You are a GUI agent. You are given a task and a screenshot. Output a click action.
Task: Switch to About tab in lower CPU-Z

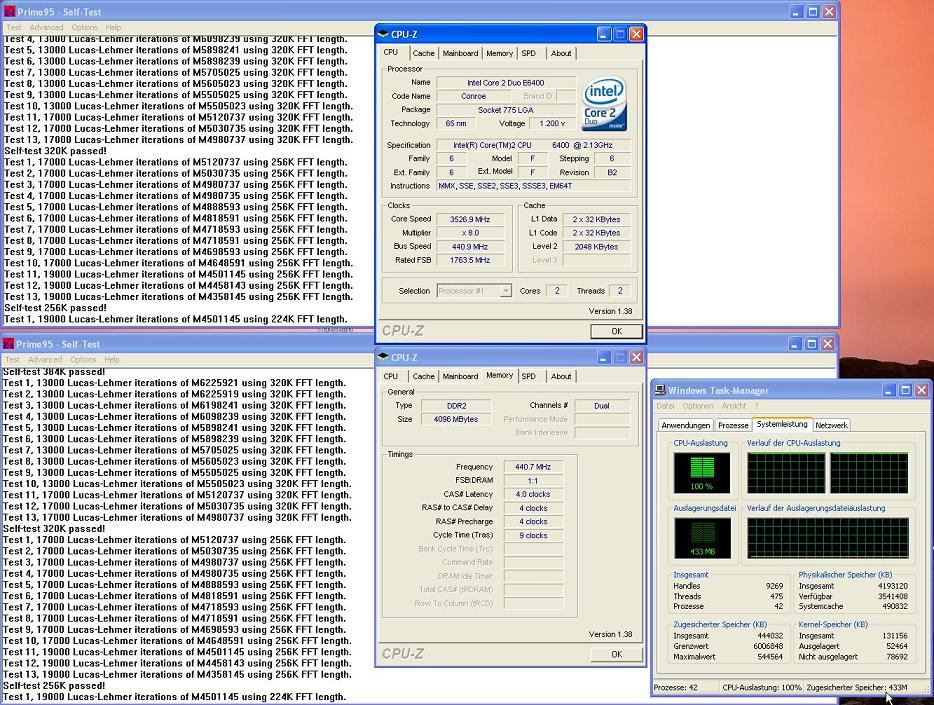point(561,376)
